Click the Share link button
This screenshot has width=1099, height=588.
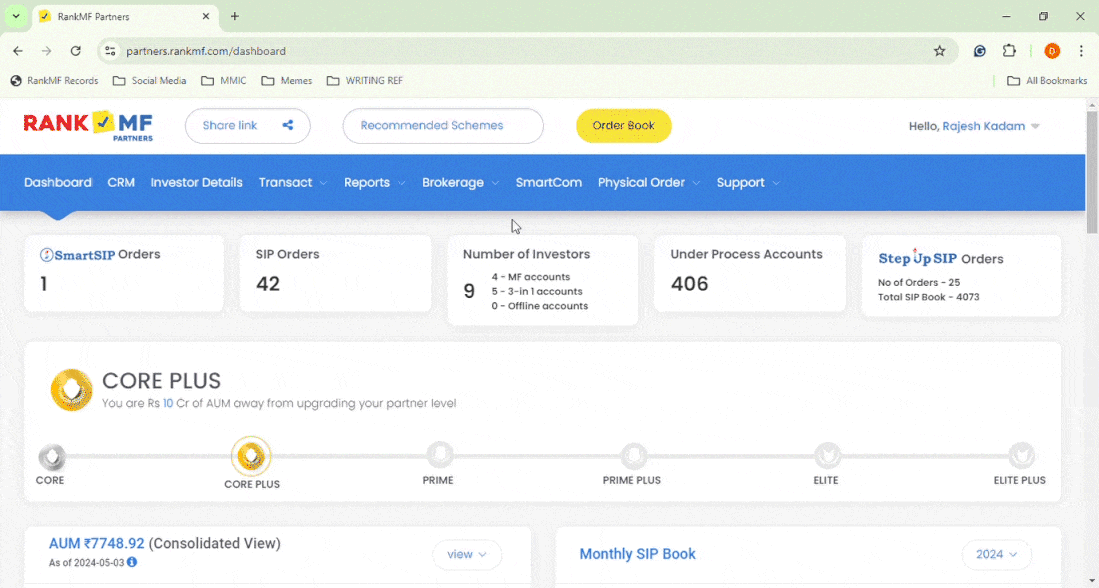[x=247, y=125]
